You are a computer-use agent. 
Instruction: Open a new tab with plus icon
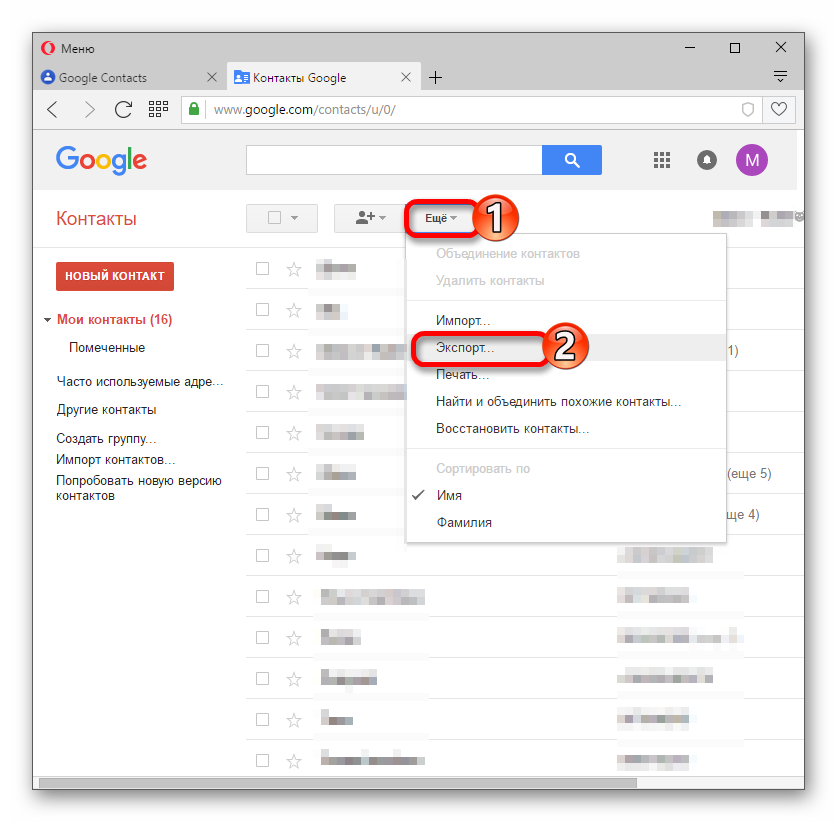(436, 77)
